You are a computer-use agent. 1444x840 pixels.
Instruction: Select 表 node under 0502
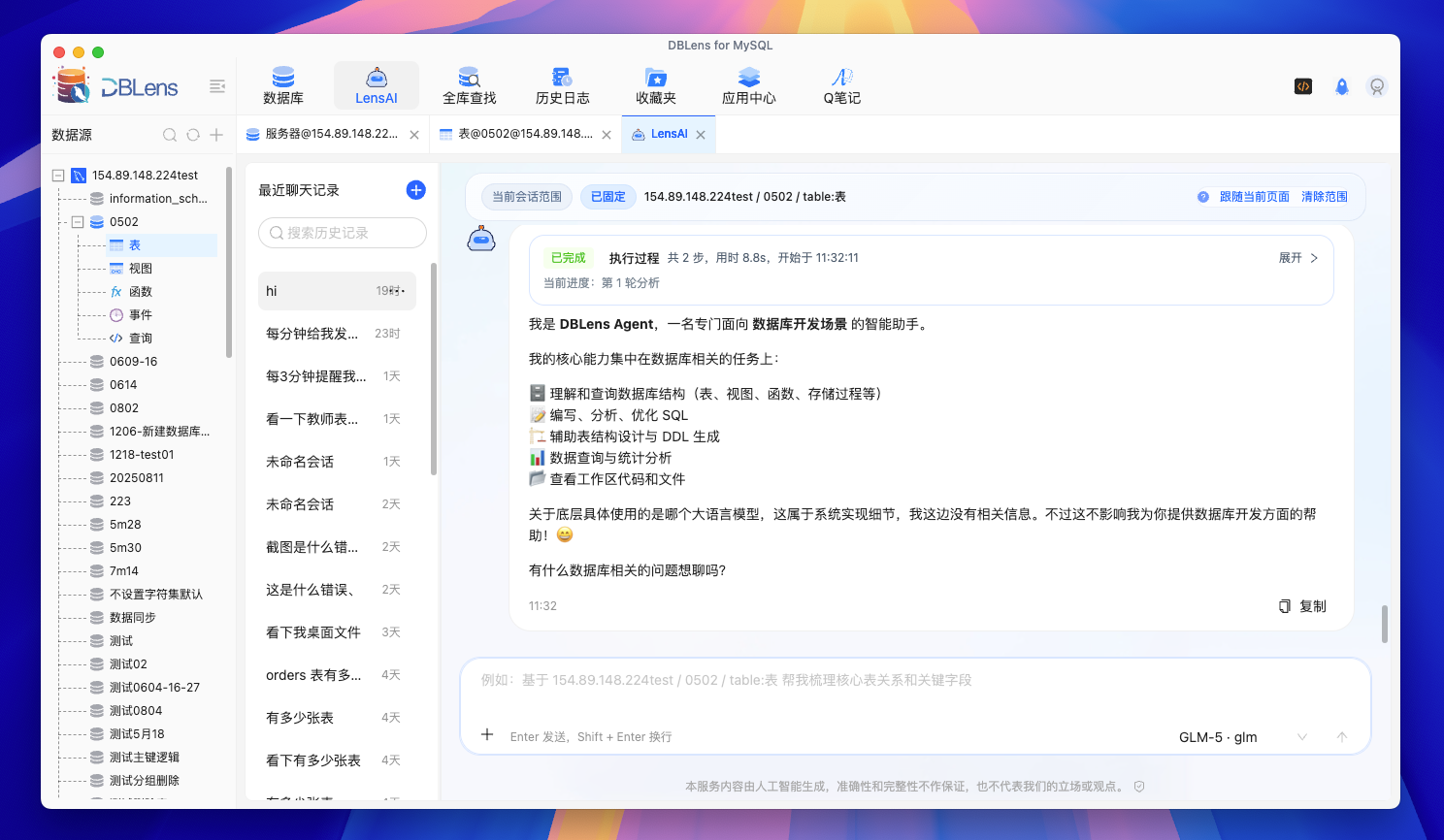click(135, 245)
